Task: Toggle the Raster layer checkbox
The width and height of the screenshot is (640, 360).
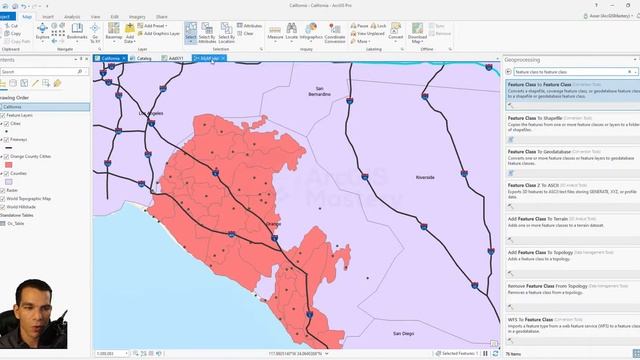Action: point(3,191)
